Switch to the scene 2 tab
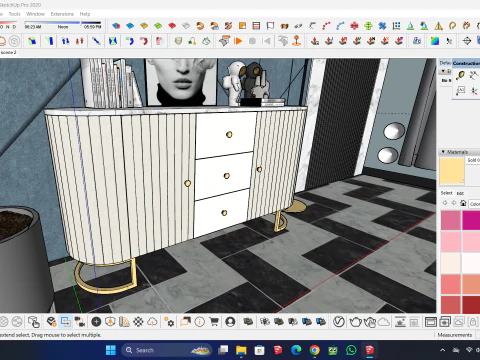This screenshot has height=360, width=480. coord(8,52)
